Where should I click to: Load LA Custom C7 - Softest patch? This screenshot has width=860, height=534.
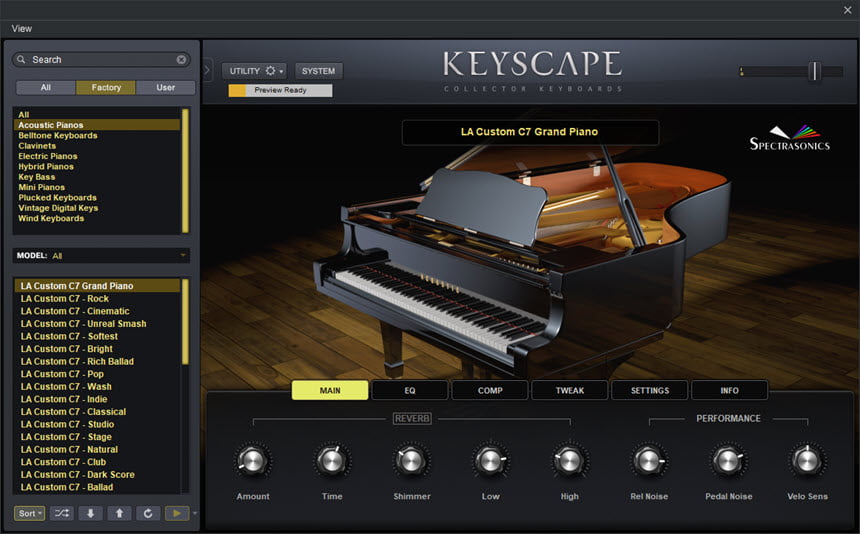pos(97,337)
